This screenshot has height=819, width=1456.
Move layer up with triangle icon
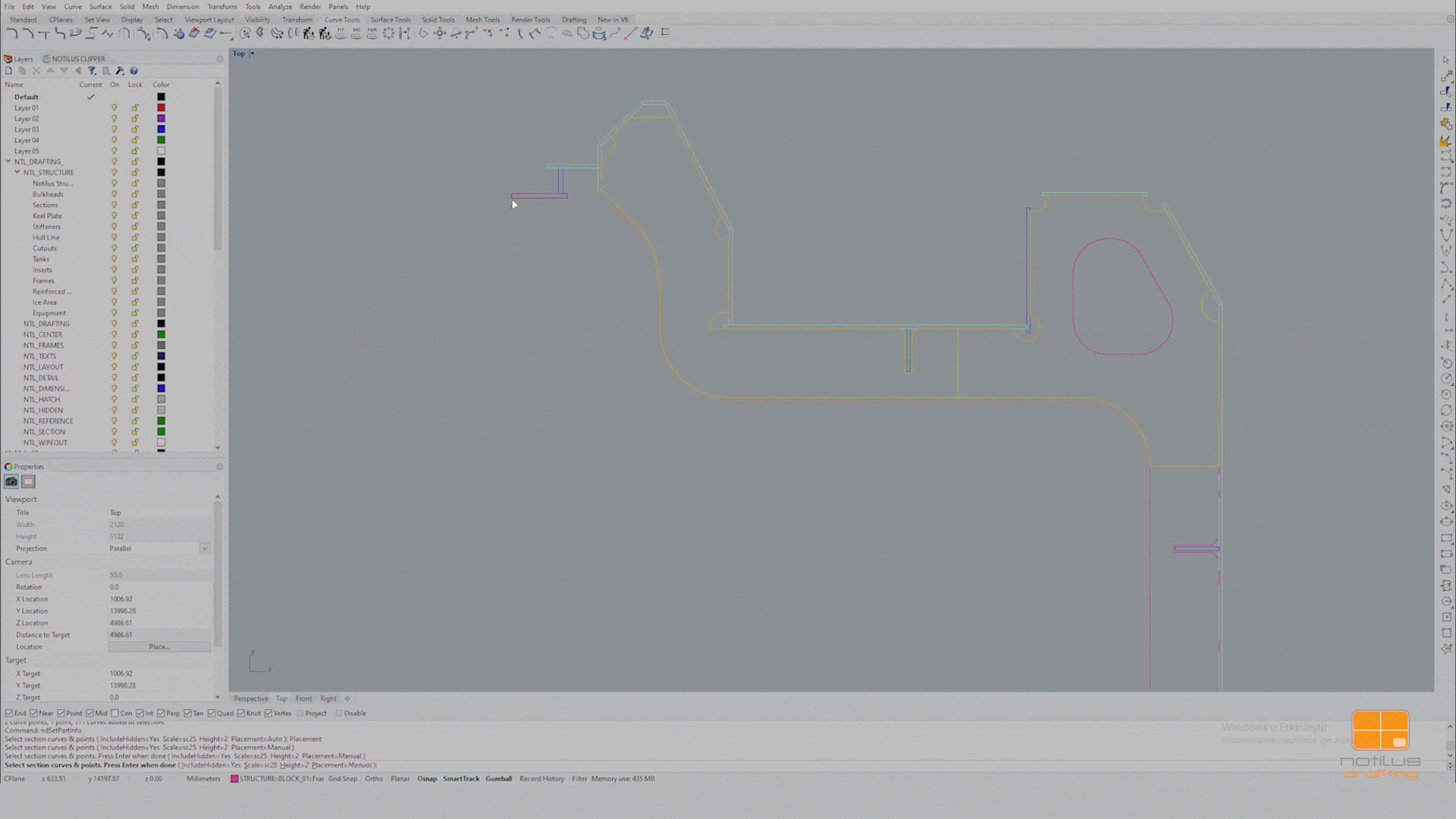50,71
